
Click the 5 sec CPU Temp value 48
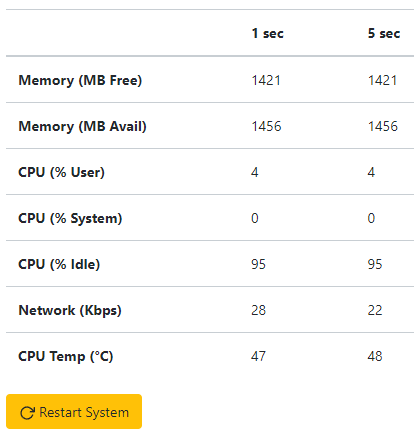375,356
